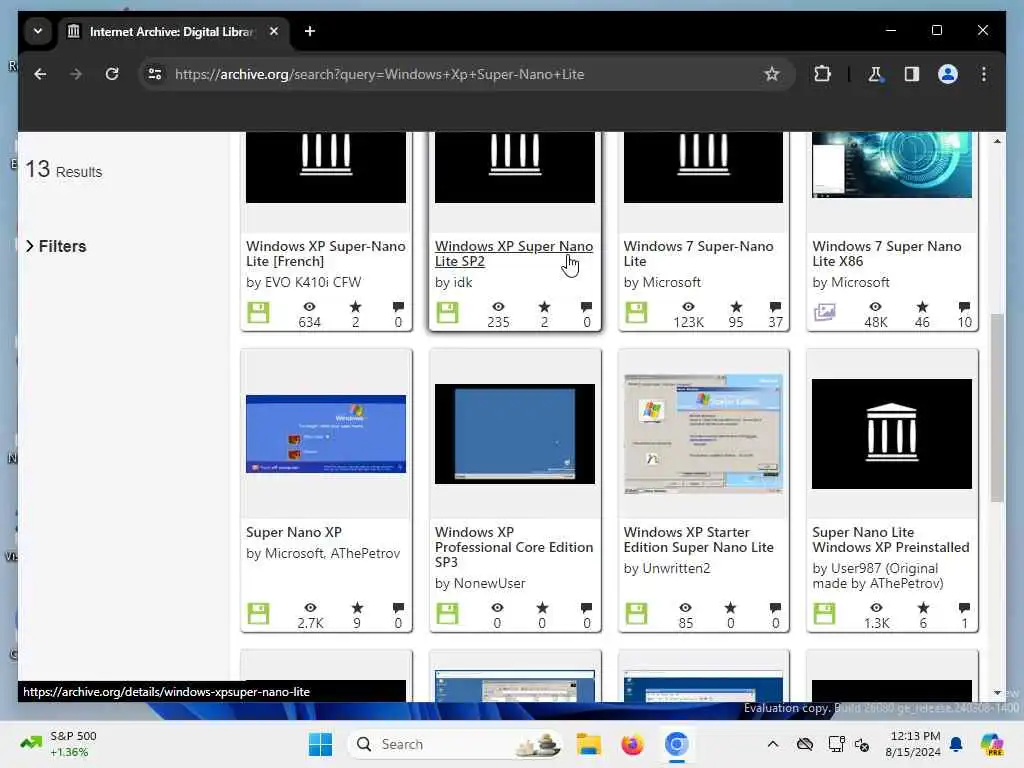Open the Chrome profile avatar

click(948, 74)
